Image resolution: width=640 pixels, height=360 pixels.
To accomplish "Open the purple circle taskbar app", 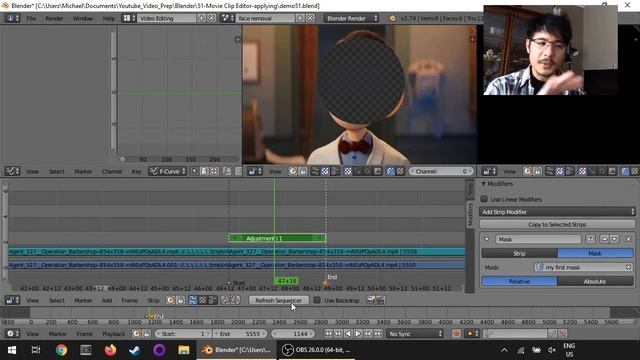I will 159,350.
